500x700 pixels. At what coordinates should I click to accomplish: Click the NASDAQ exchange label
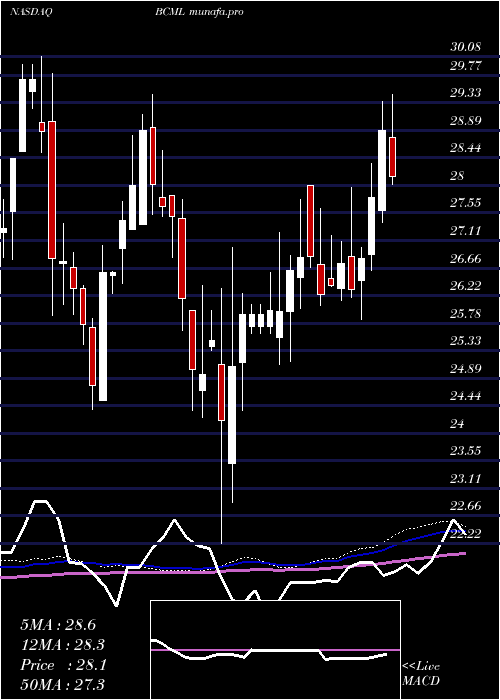[x=32, y=12]
